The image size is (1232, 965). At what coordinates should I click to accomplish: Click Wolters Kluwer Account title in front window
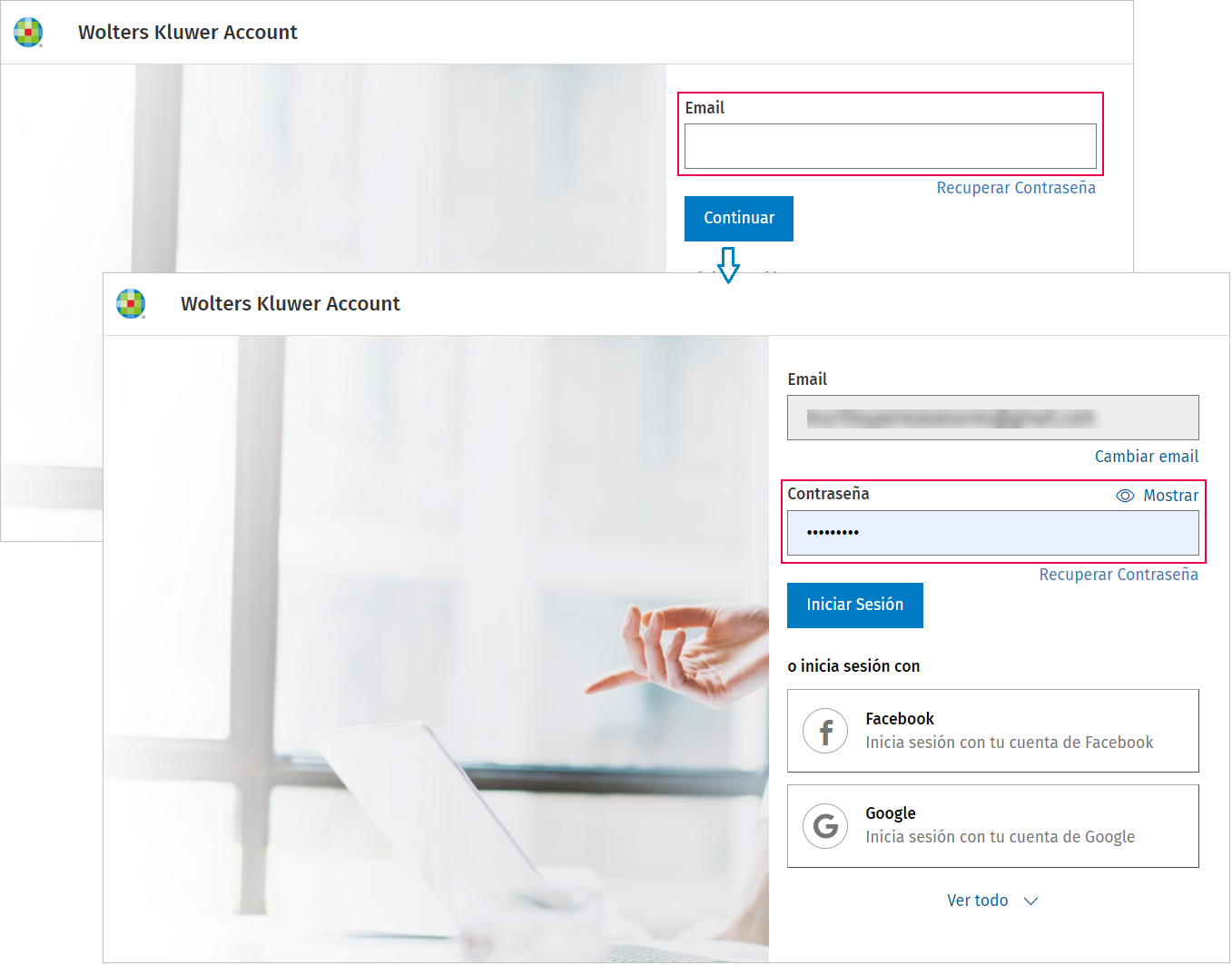pyautogui.click(x=291, y=304)
